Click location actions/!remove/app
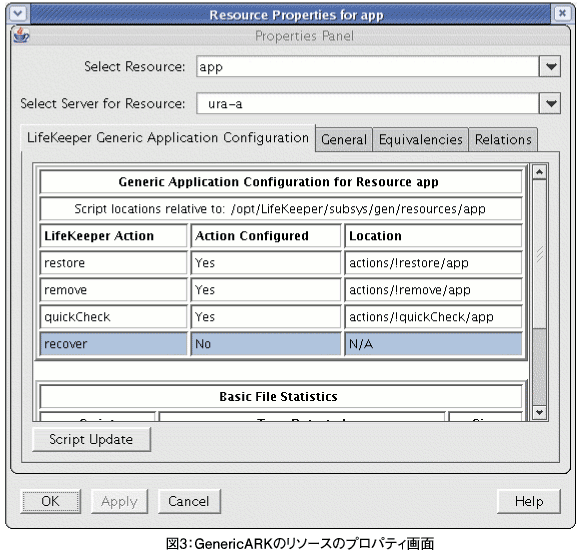This screenshot has height=555, width=580. pyautogui.click(x=433, y=290)
